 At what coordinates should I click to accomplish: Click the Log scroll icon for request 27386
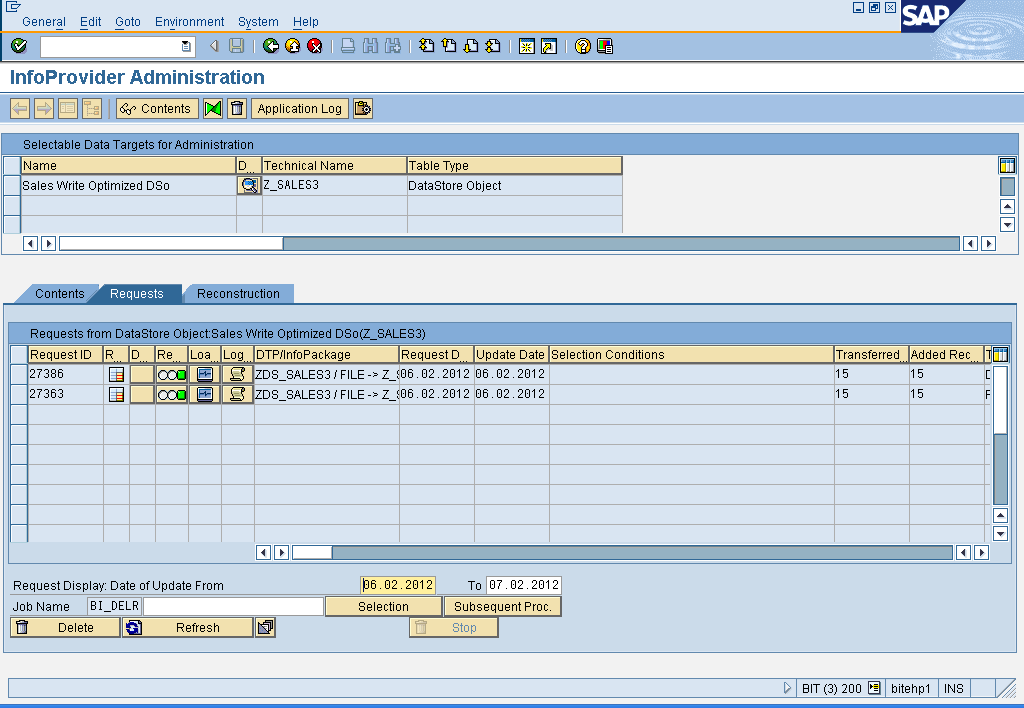point(237,374)
